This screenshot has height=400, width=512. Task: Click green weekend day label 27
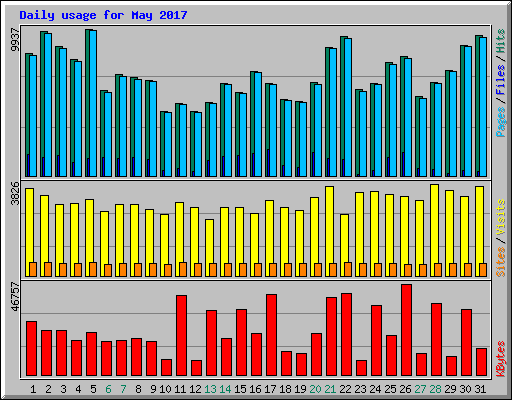420,389
